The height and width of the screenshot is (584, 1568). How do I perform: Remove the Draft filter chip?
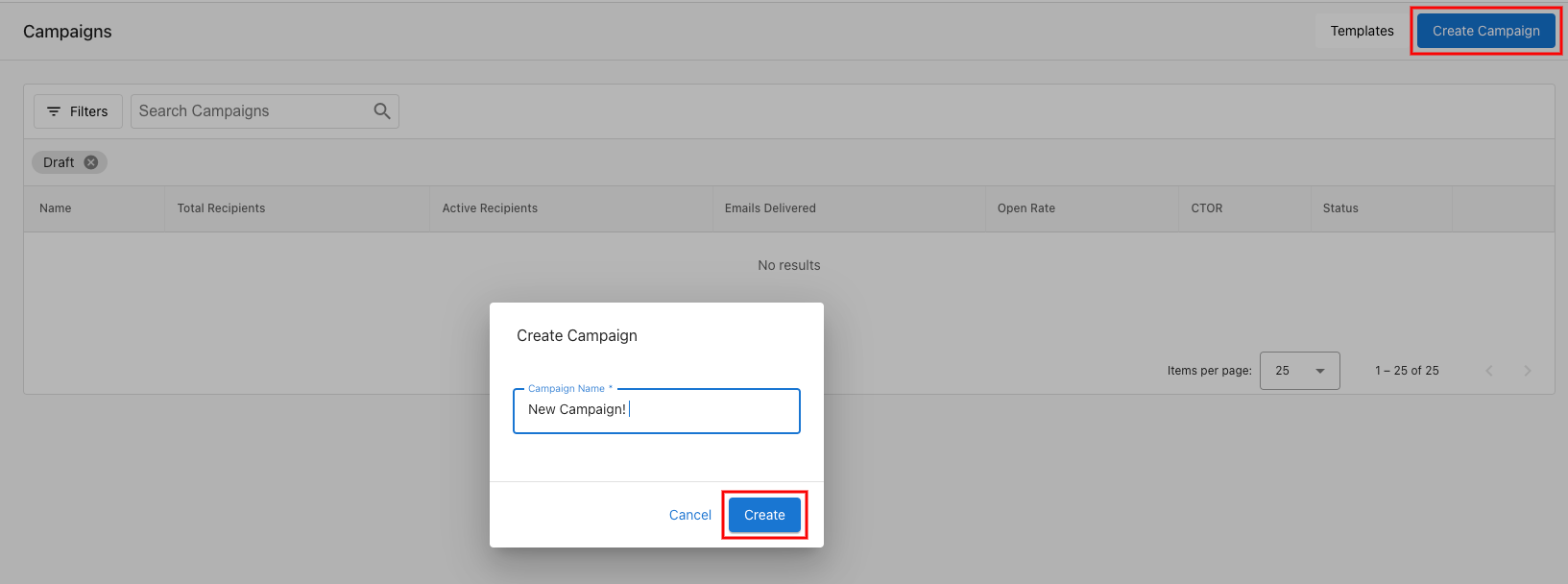tap(91, 162)
